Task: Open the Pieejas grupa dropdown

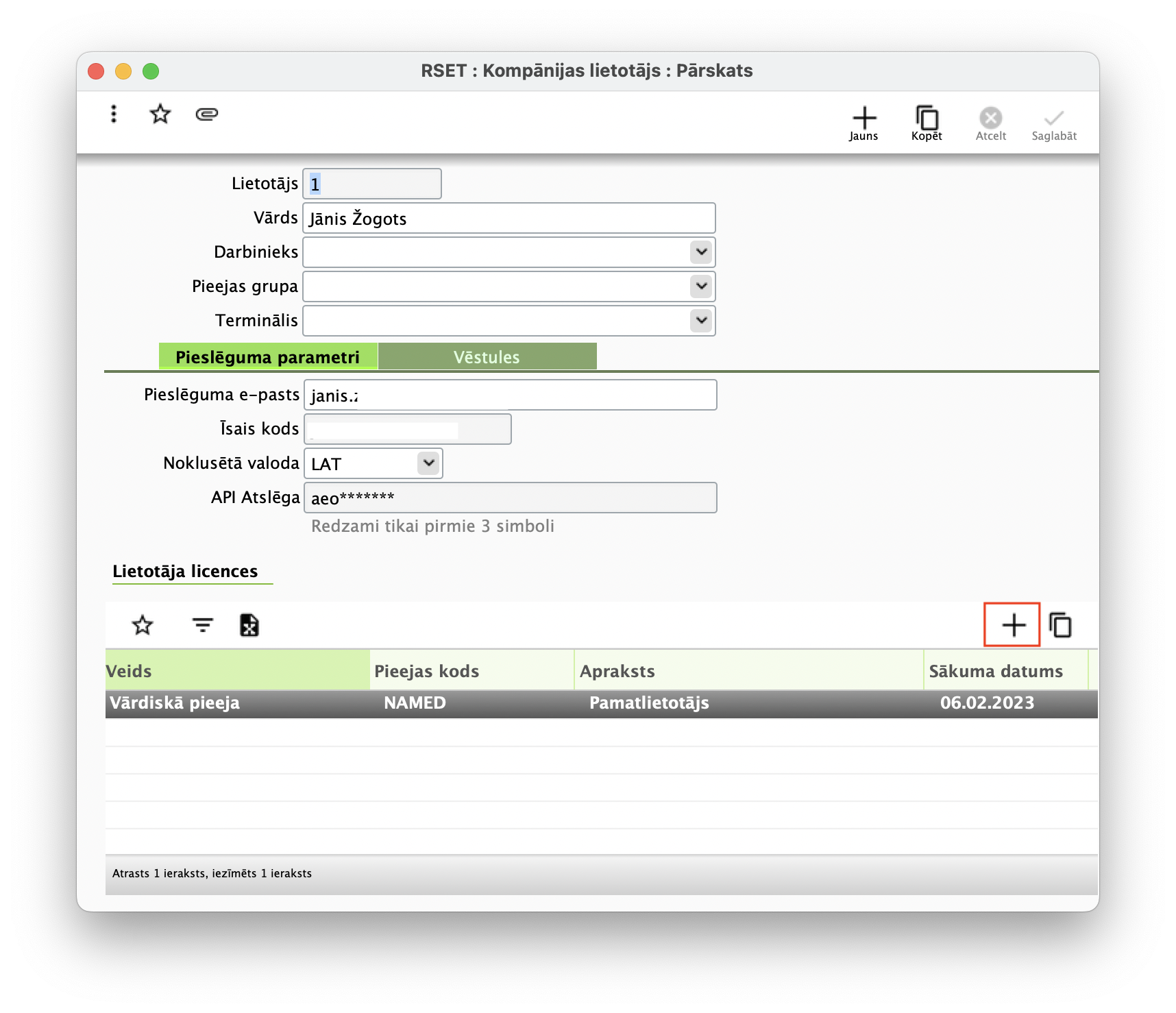Action: point(701,286)
